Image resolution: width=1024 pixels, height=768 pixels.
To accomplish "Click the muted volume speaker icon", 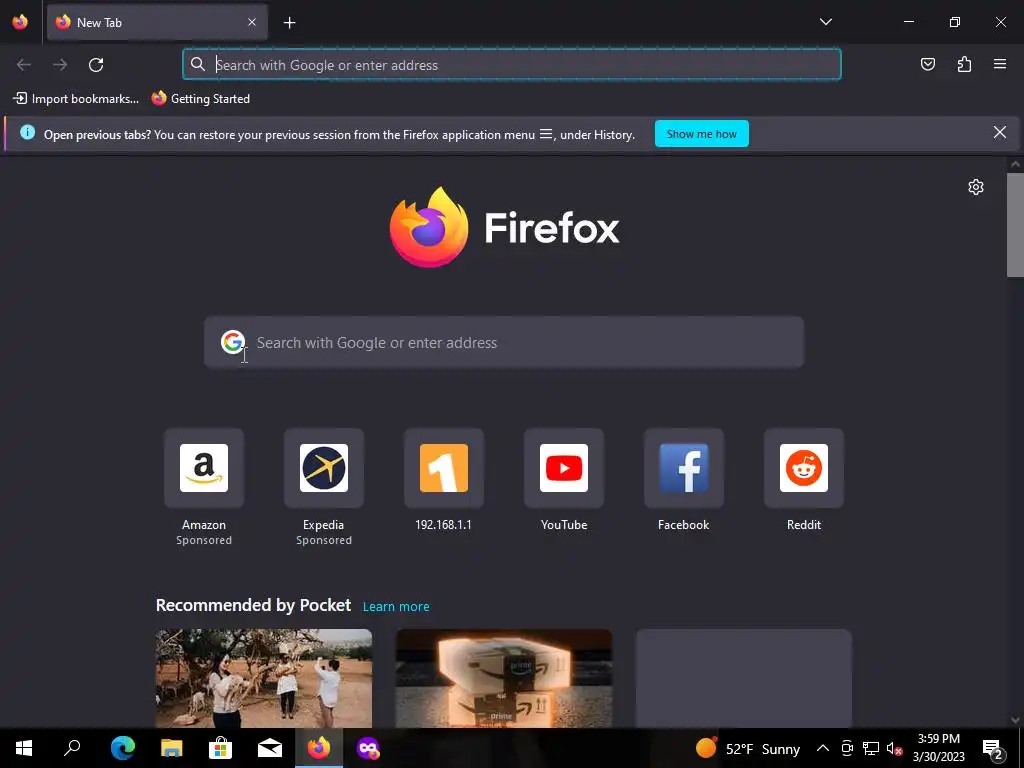I will [895, 748].
